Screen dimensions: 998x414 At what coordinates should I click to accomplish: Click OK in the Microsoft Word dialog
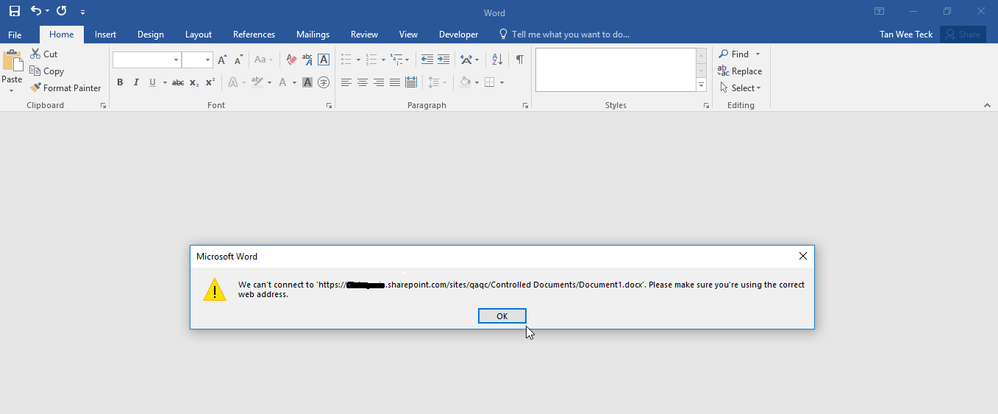502,316
